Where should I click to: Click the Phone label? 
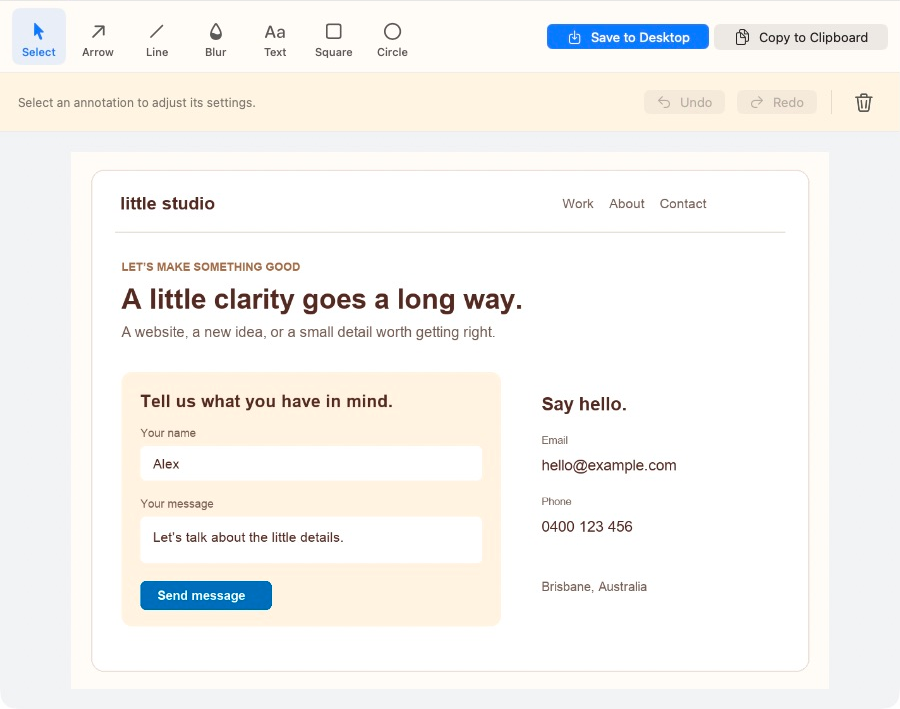(556, 501)
